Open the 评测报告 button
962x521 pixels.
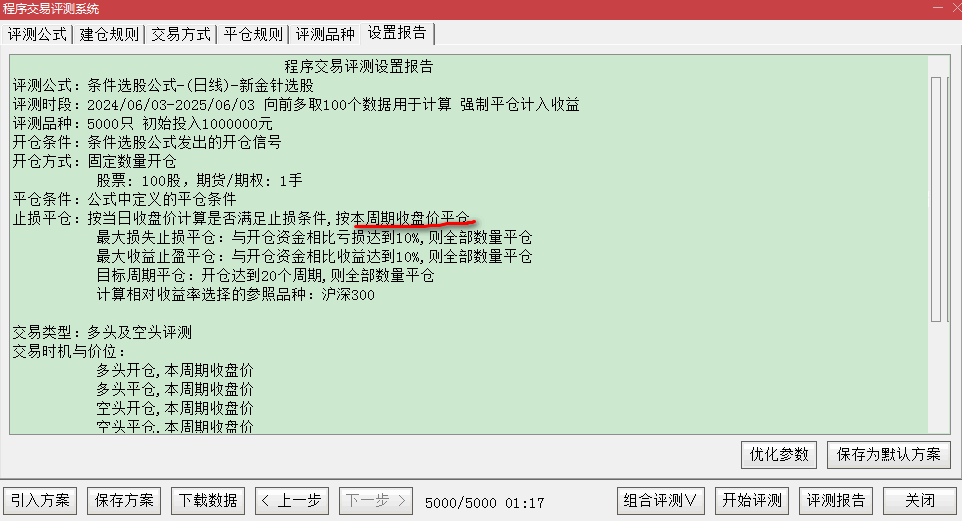836,501
